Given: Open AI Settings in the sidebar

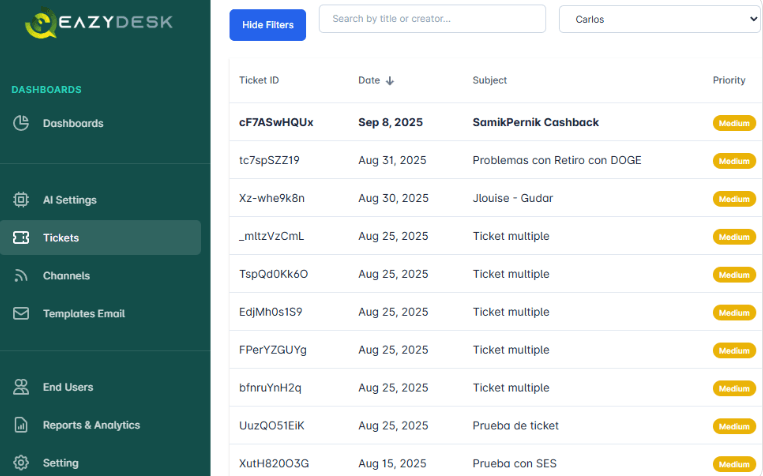Looking at the screenshot, I should [70, 200].
